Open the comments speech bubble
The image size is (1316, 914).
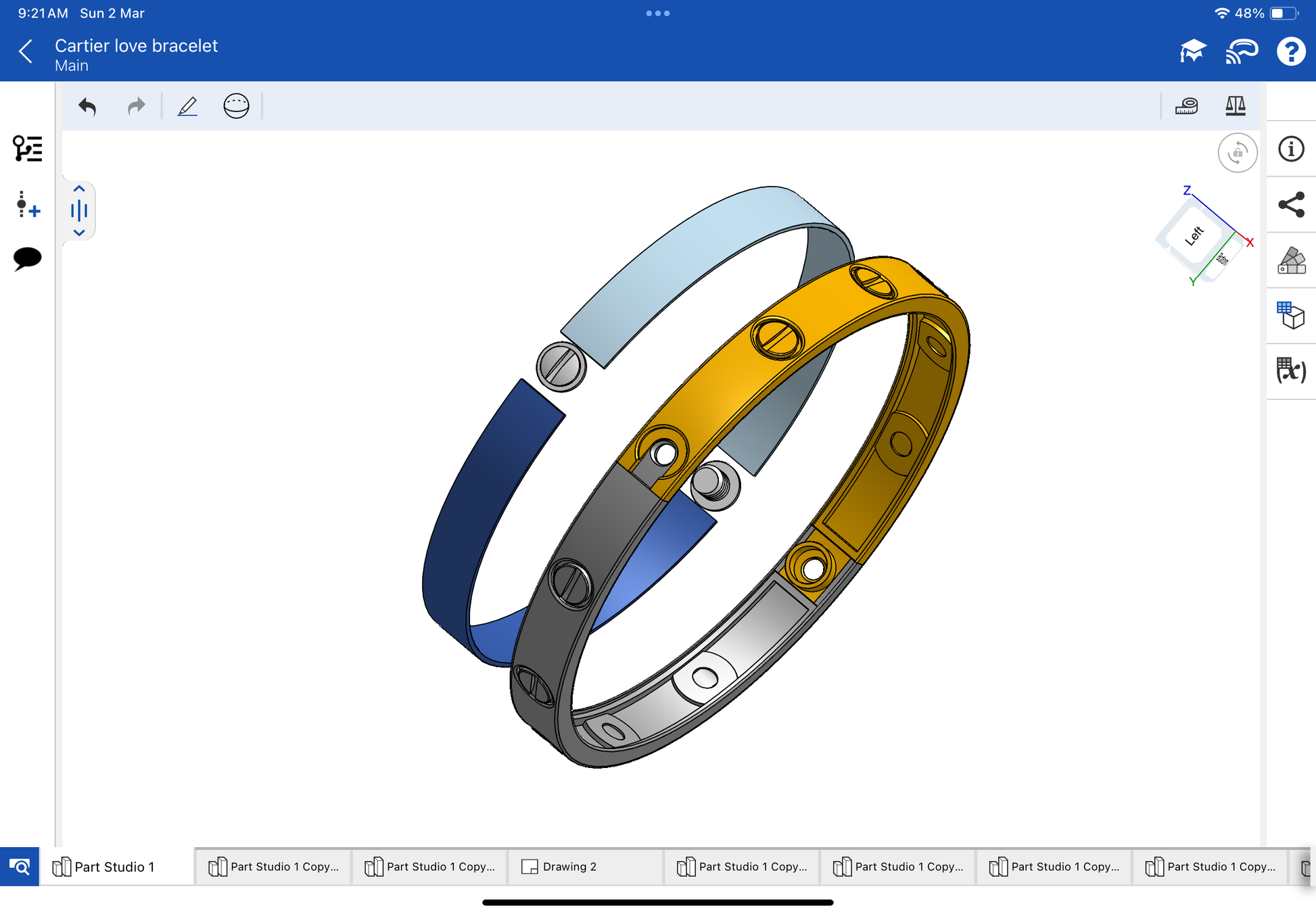coord(27,258)
